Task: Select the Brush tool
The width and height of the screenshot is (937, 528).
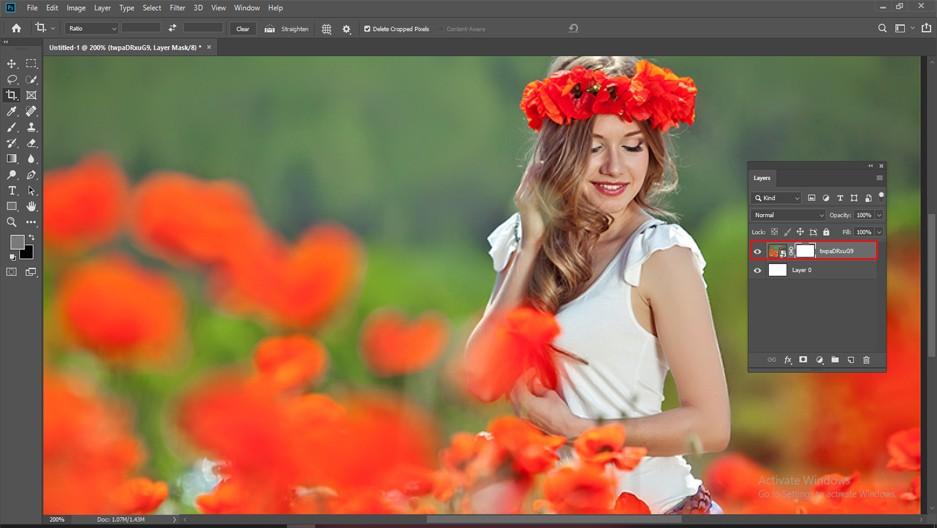Action: pyautogui.click(x=11, y=127)
